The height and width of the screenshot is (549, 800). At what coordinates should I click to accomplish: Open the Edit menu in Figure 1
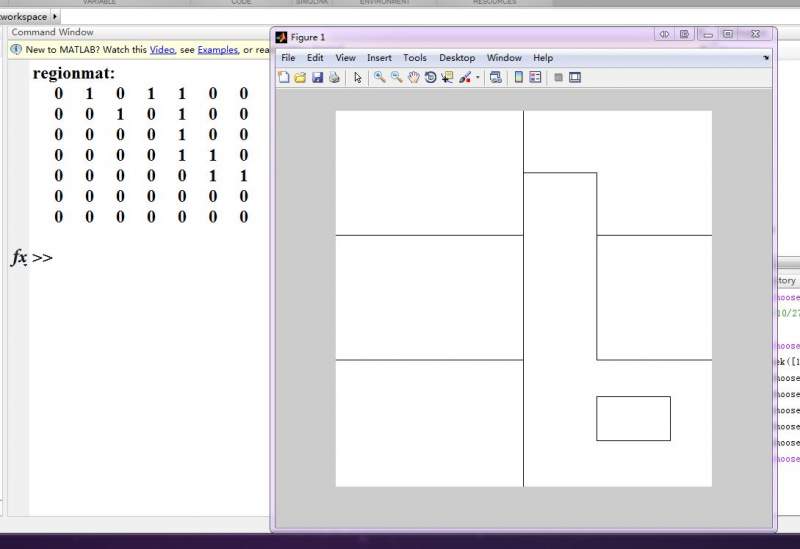pos(315,58)
